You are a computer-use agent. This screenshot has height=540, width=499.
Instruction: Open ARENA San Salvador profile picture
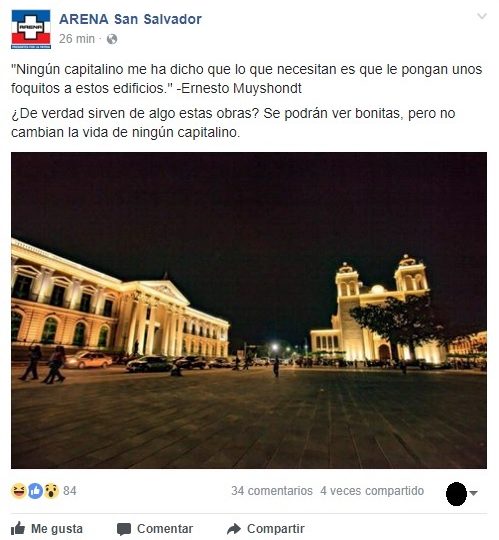(31, 29)
